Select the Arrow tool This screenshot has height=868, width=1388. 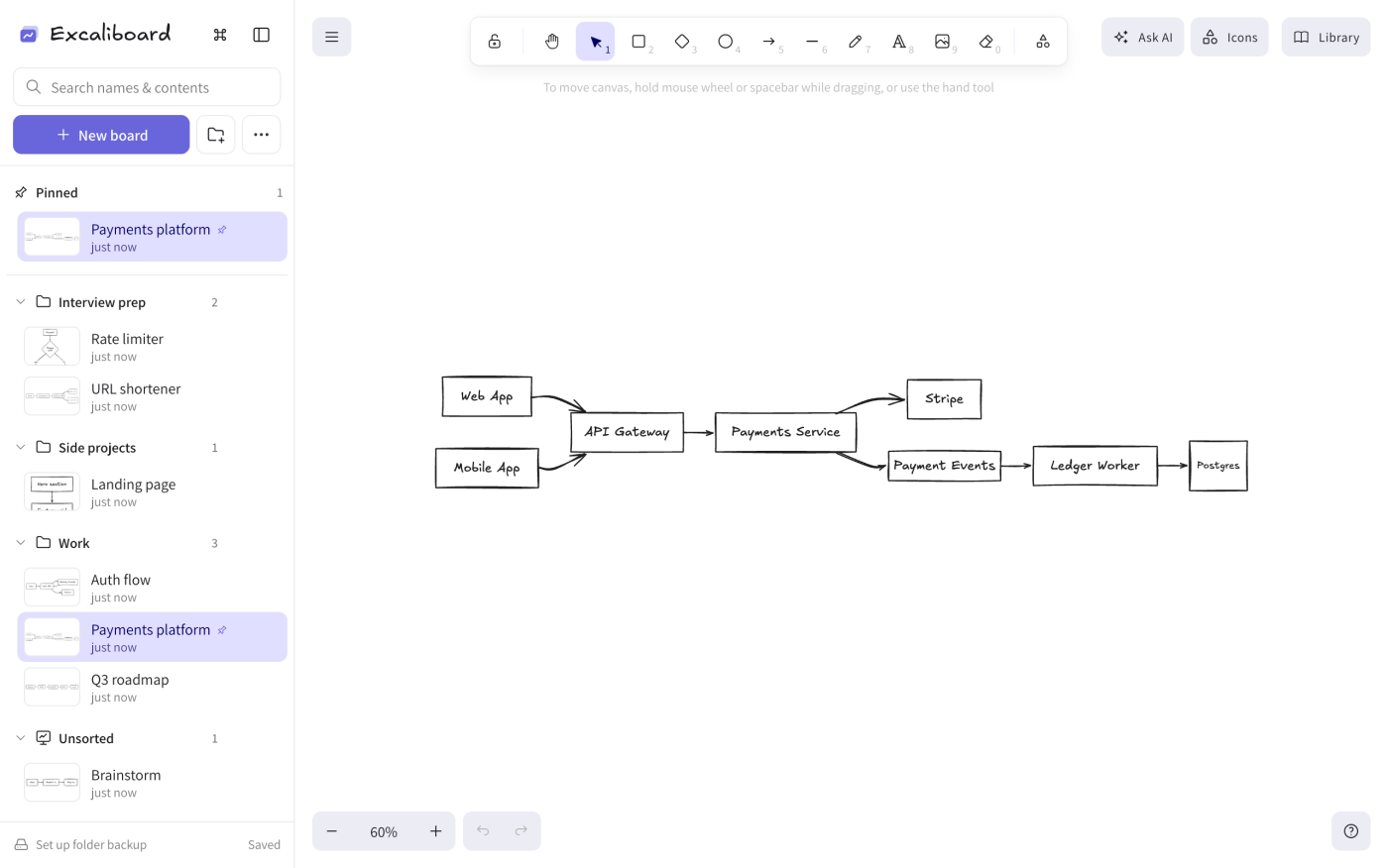769,42
